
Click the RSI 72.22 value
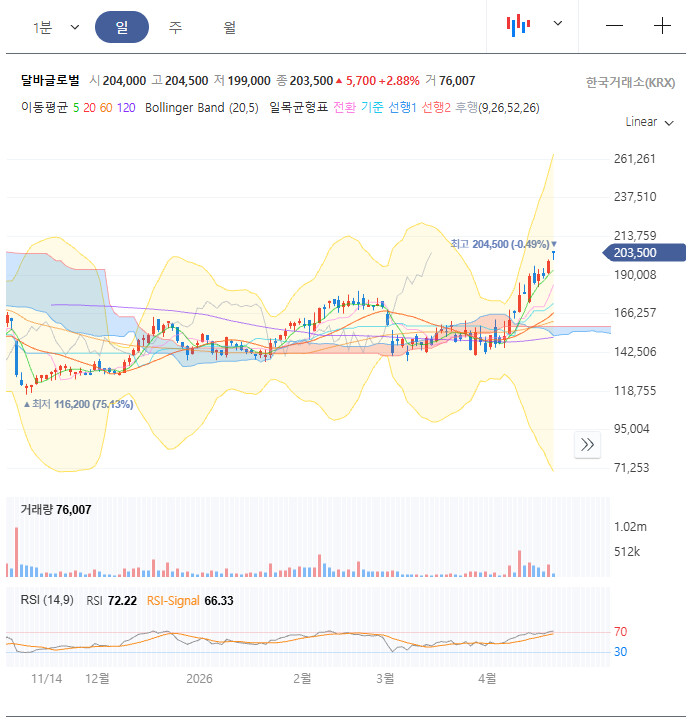click(112, 601)
